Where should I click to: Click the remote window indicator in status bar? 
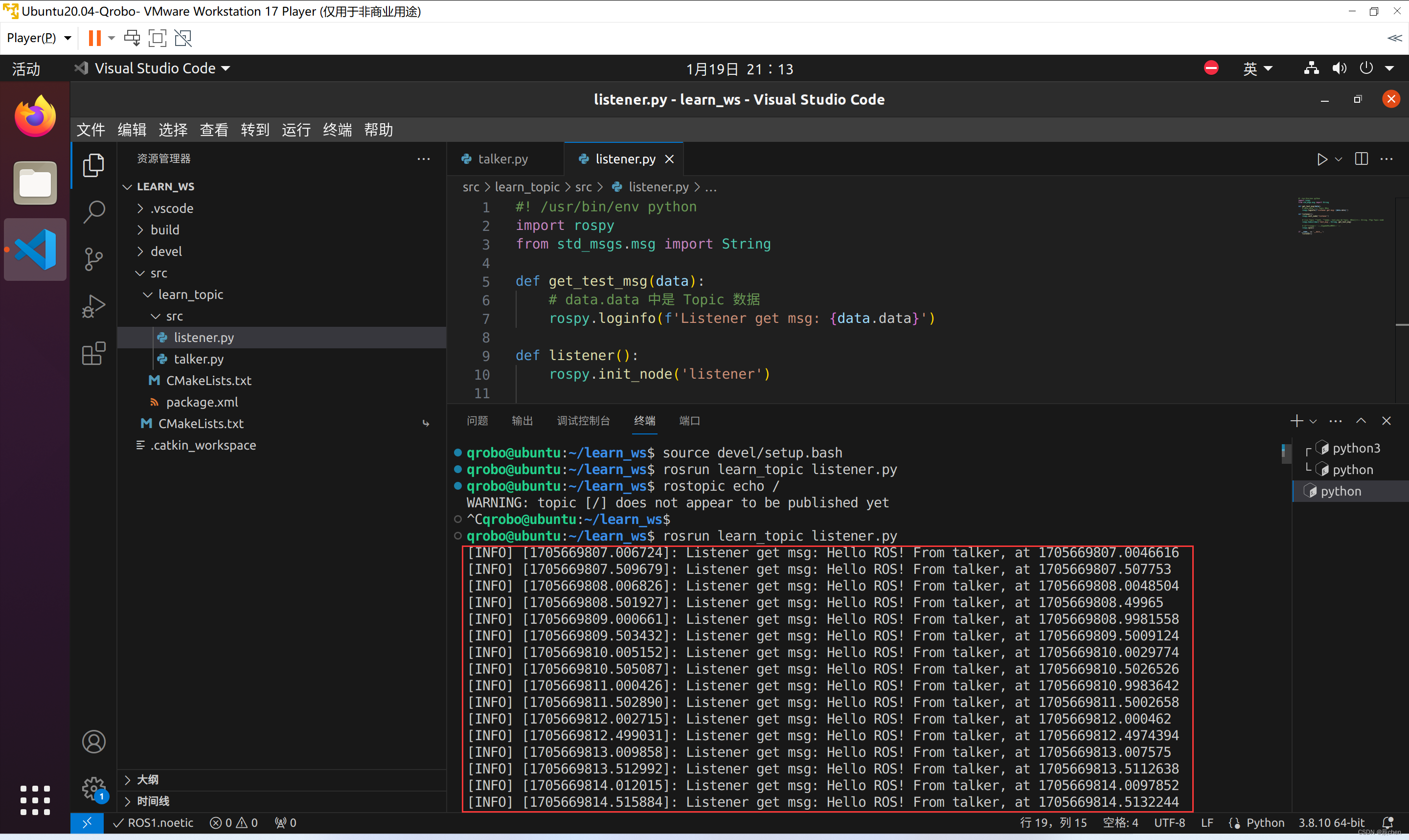(87, 822)
